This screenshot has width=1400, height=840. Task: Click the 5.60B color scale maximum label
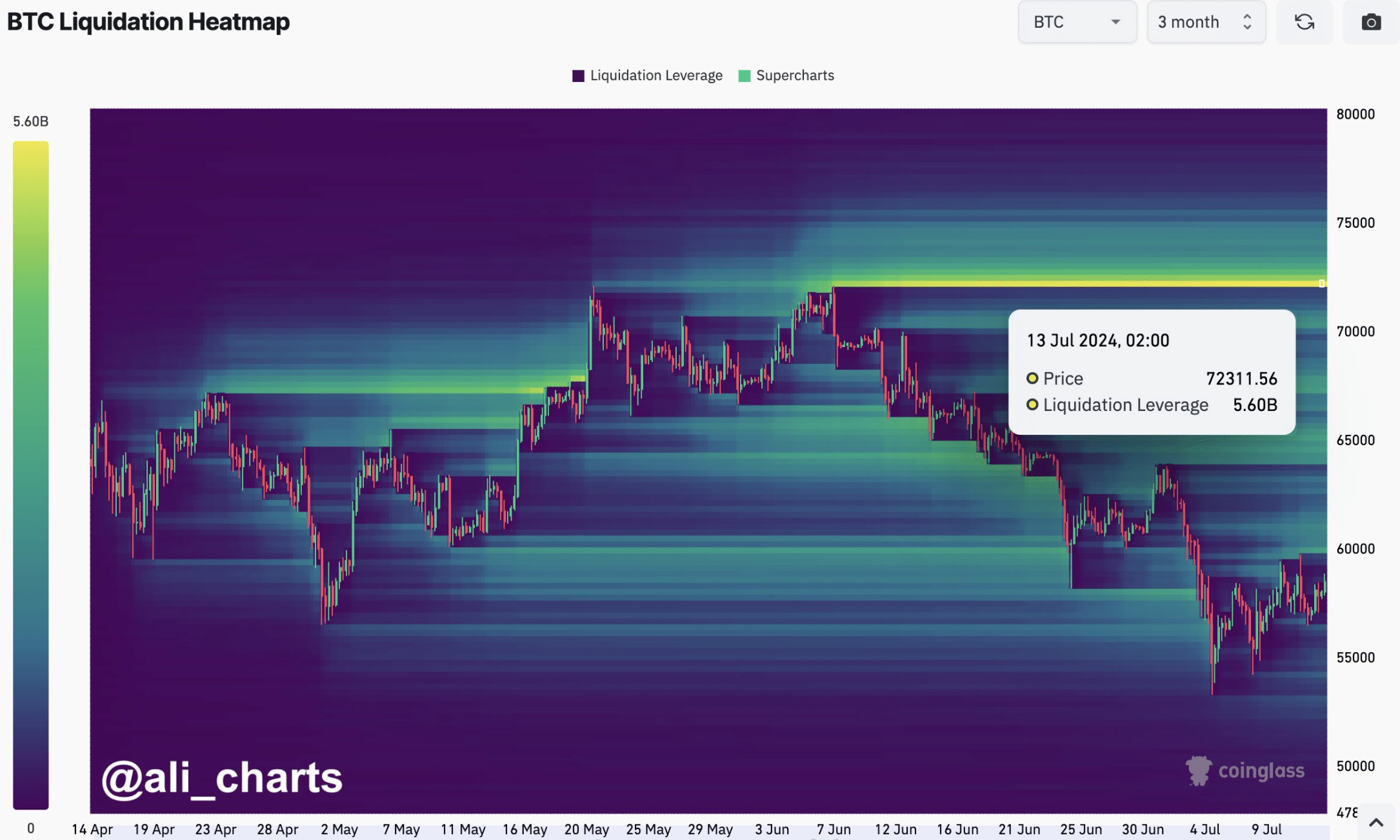31,121
